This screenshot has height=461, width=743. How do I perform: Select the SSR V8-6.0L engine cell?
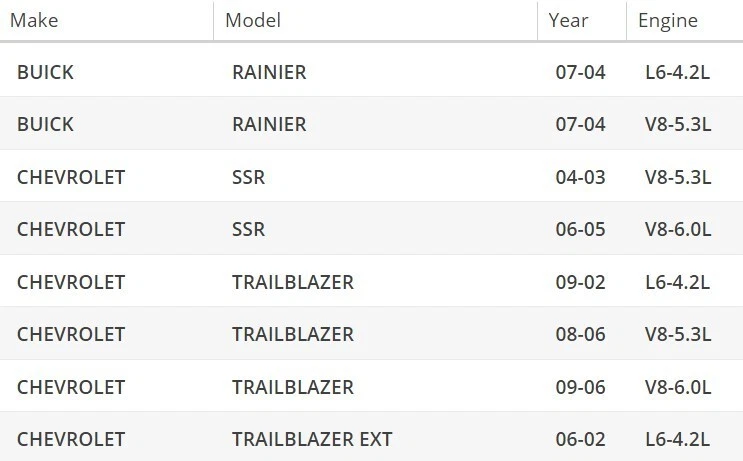point(678,229)
